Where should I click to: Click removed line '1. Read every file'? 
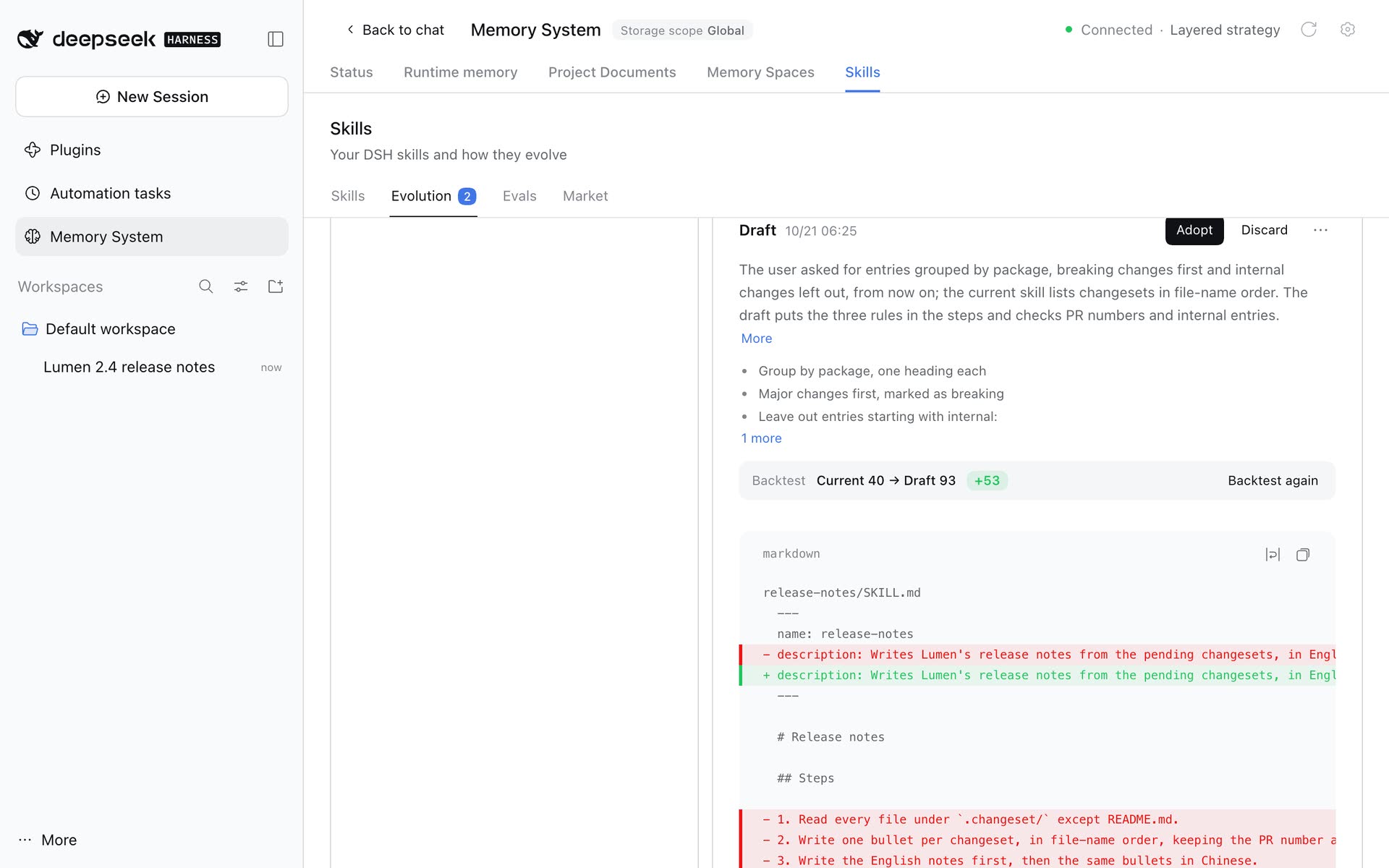point(1037,820)
